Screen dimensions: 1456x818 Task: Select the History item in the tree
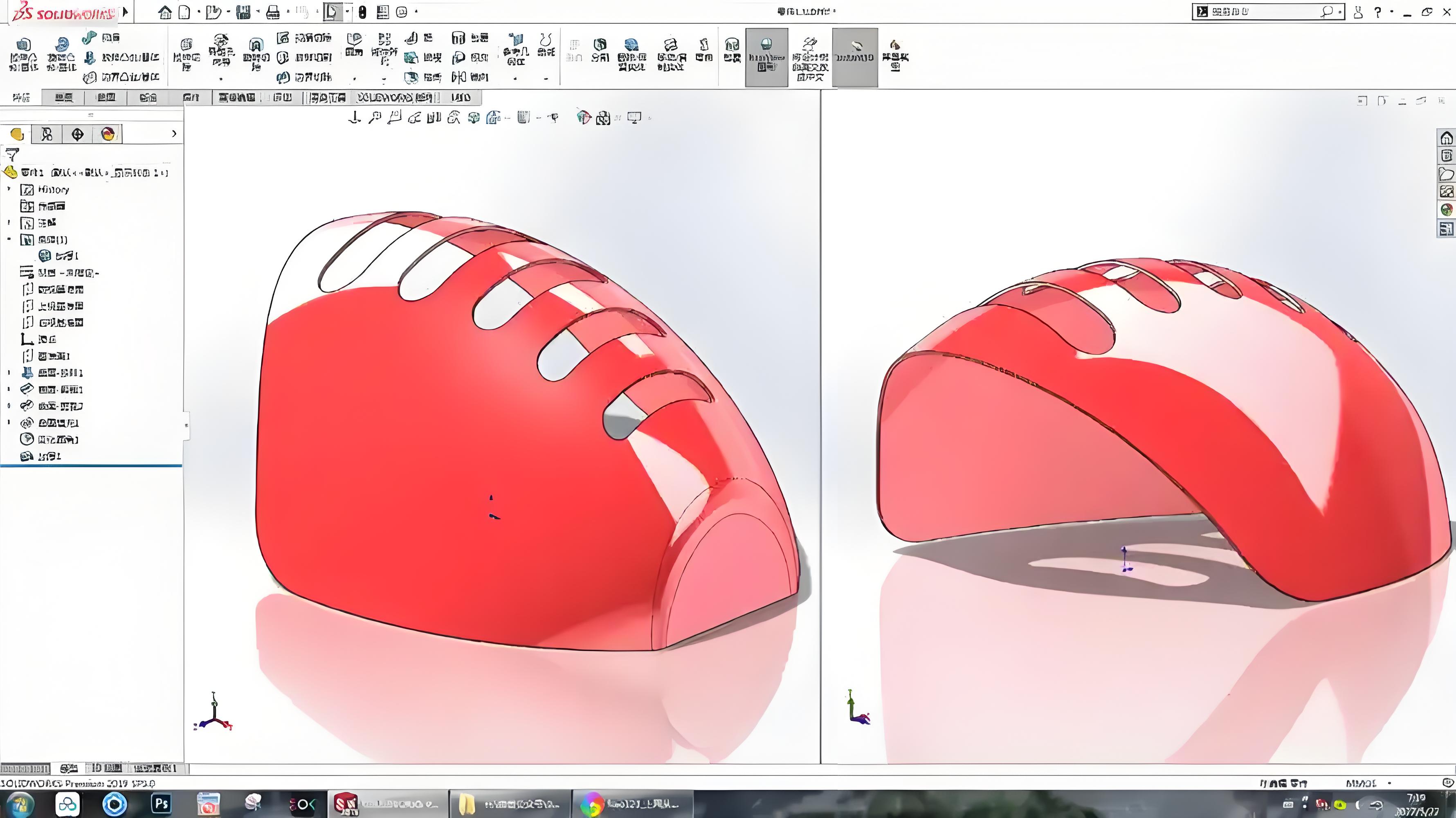click(x=45, y=189)
